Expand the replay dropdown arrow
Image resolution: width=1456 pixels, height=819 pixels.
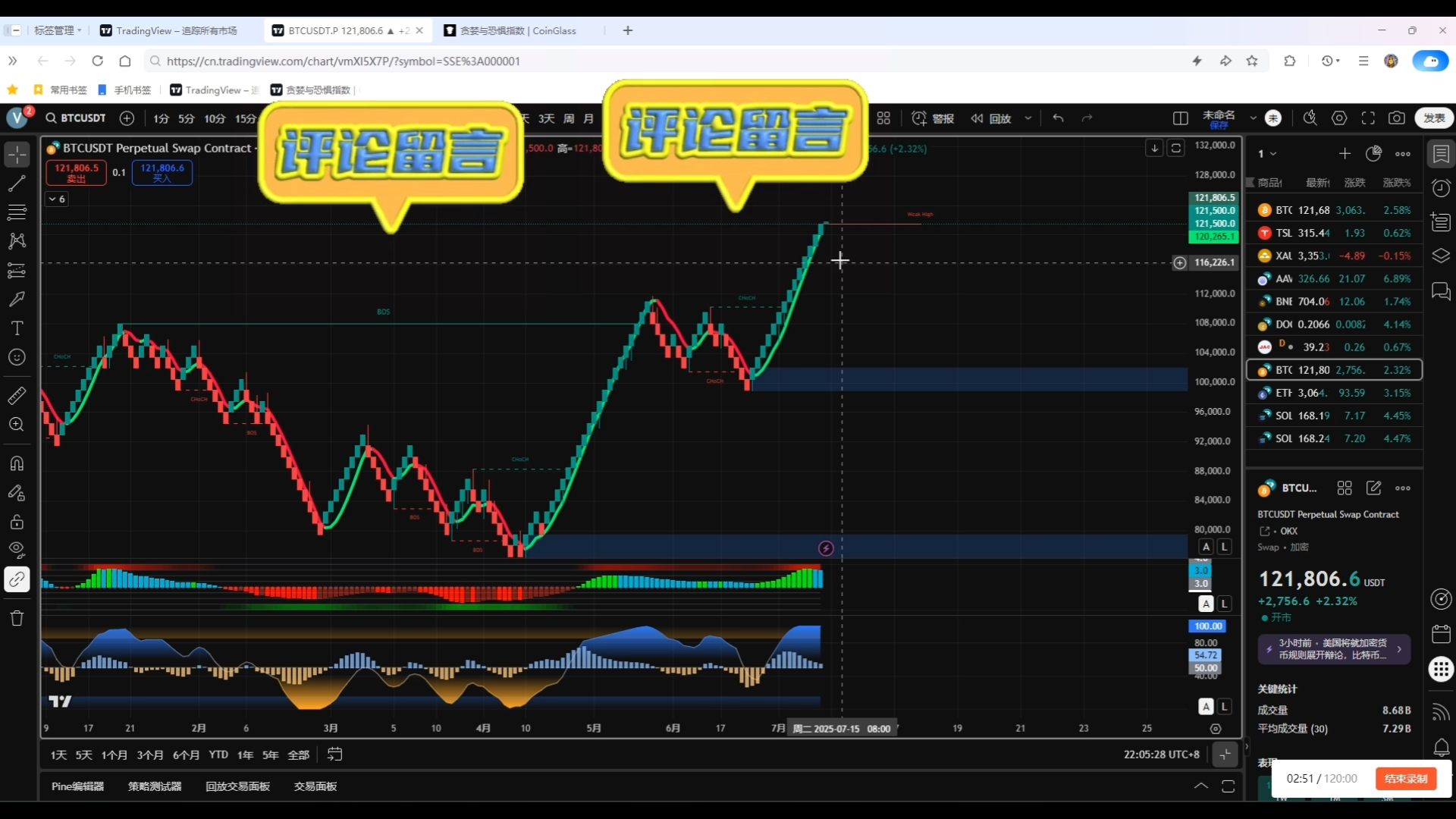pyautogui.click(x=1028, y=118)
